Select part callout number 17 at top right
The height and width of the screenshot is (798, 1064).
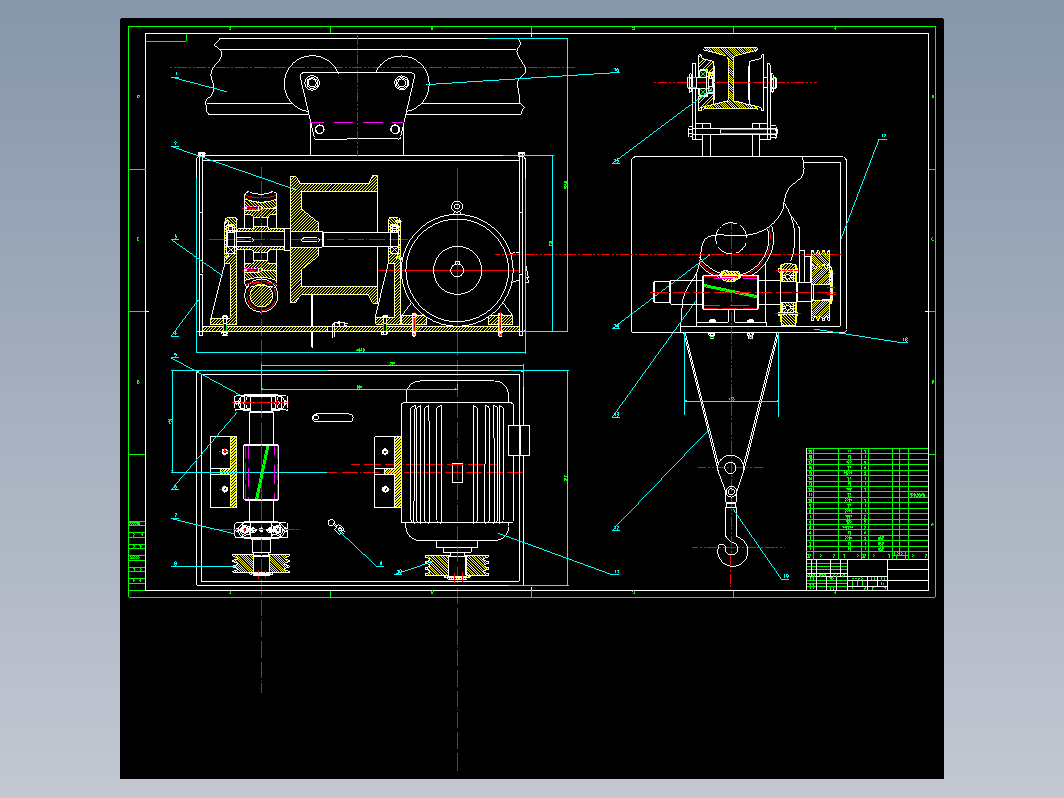point(884,136)
